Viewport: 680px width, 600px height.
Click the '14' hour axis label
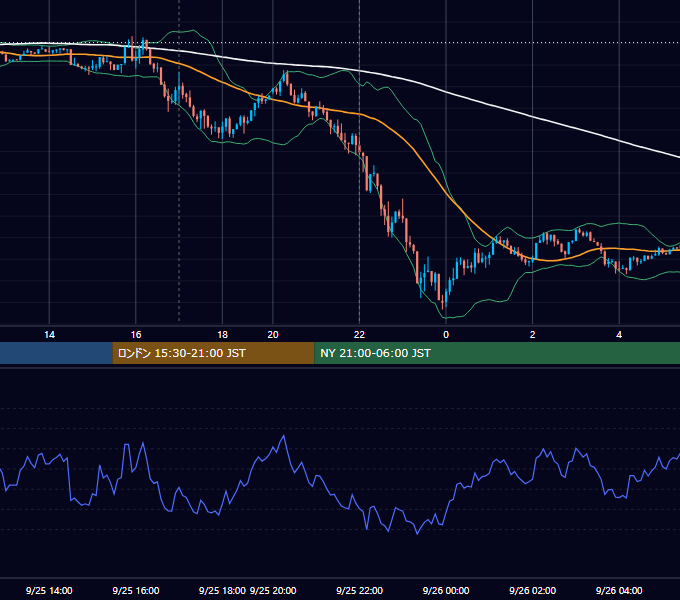pyautogui.click(x=49, y=335)
